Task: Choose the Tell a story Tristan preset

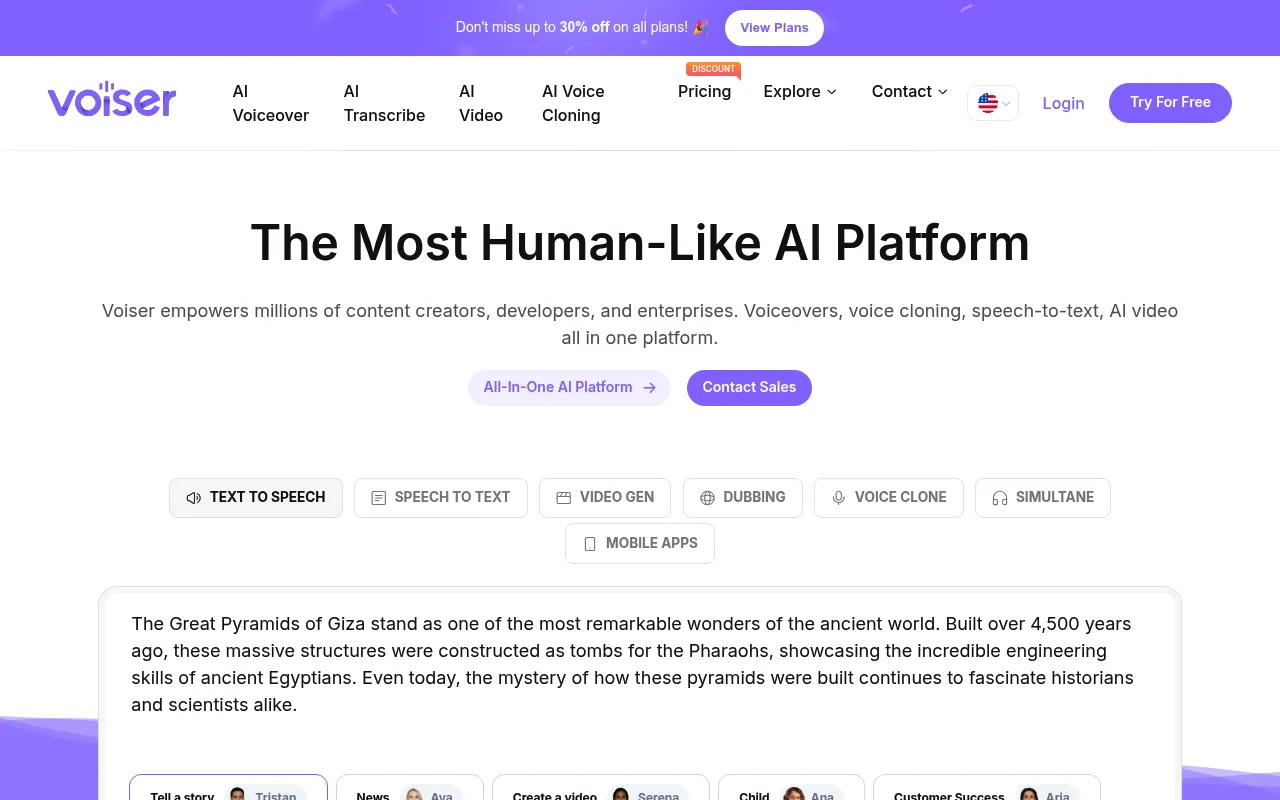Action: (228, 788)
